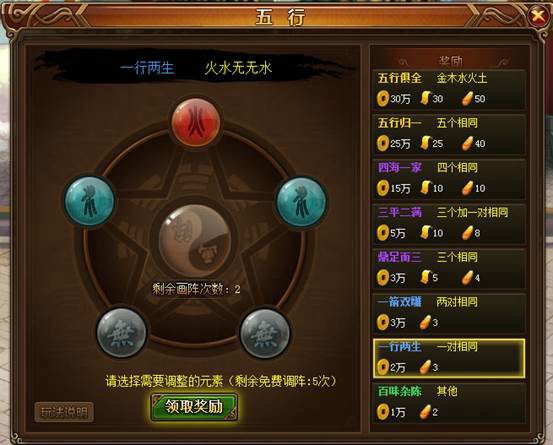
Task: Select the bottom-right gray 無 orb
Action: (265, 333)
